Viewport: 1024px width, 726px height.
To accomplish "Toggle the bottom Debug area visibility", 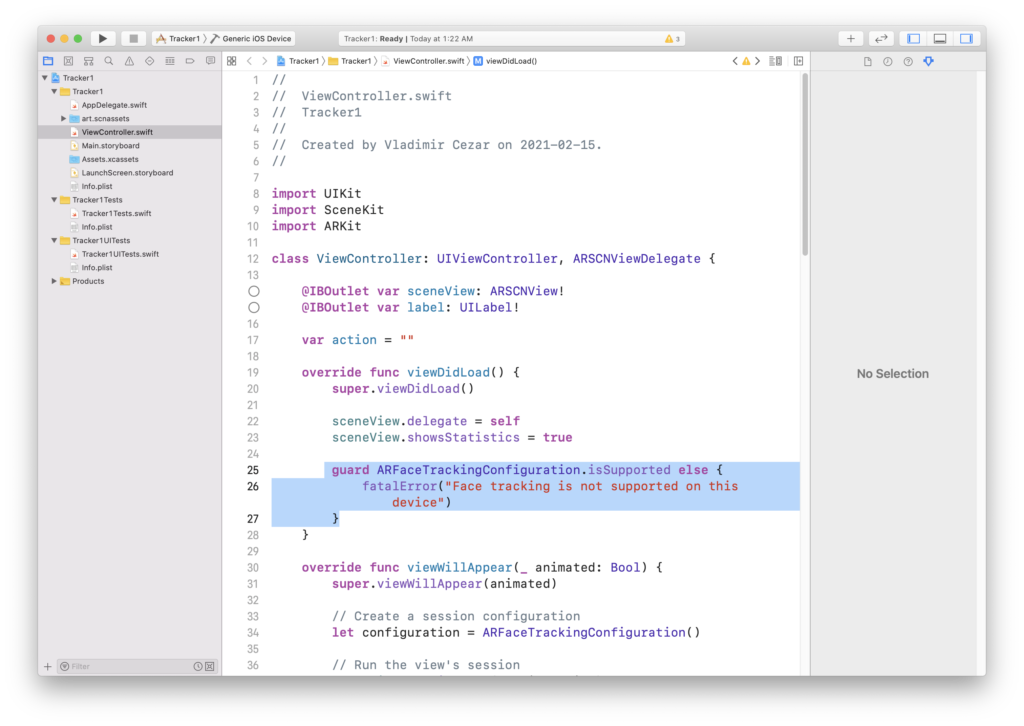I will pyautogui.click(x=940, y=39).
